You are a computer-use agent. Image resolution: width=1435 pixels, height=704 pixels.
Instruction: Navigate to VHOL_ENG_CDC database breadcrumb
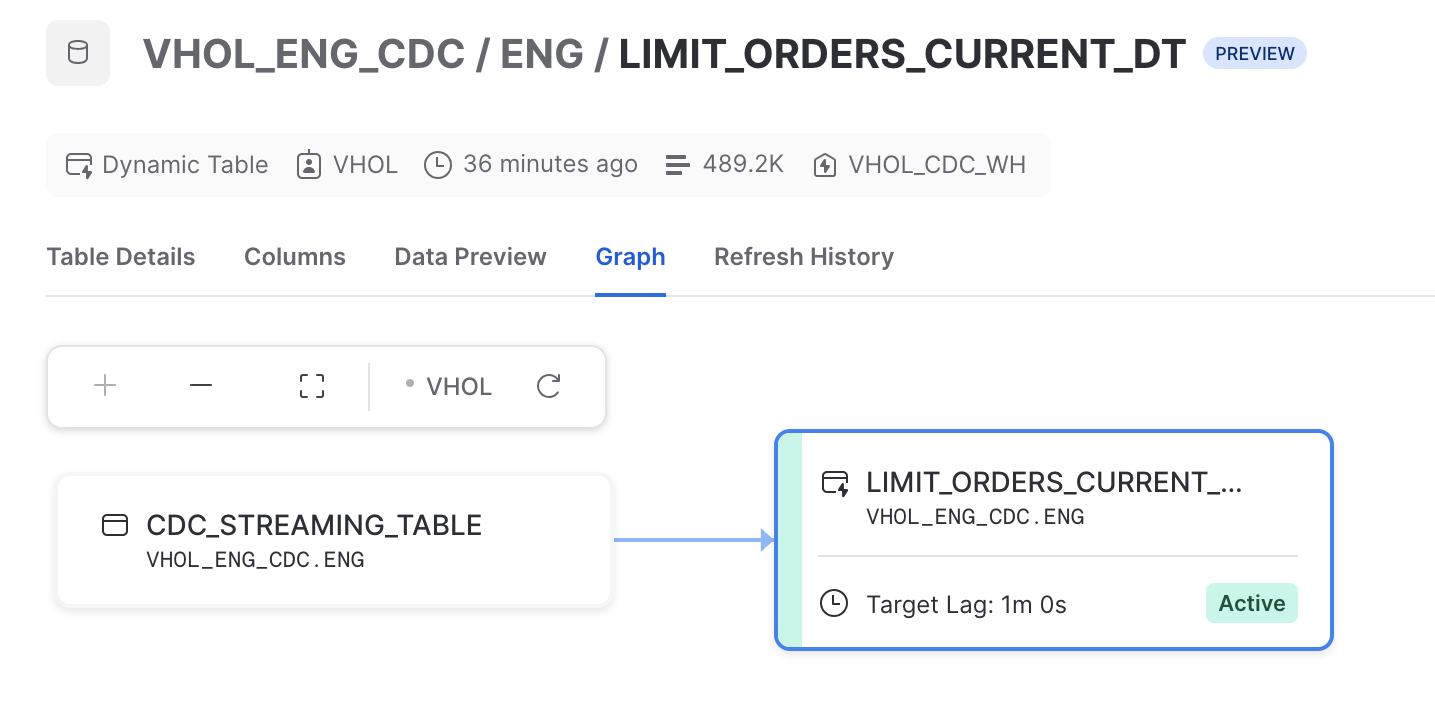303,54
